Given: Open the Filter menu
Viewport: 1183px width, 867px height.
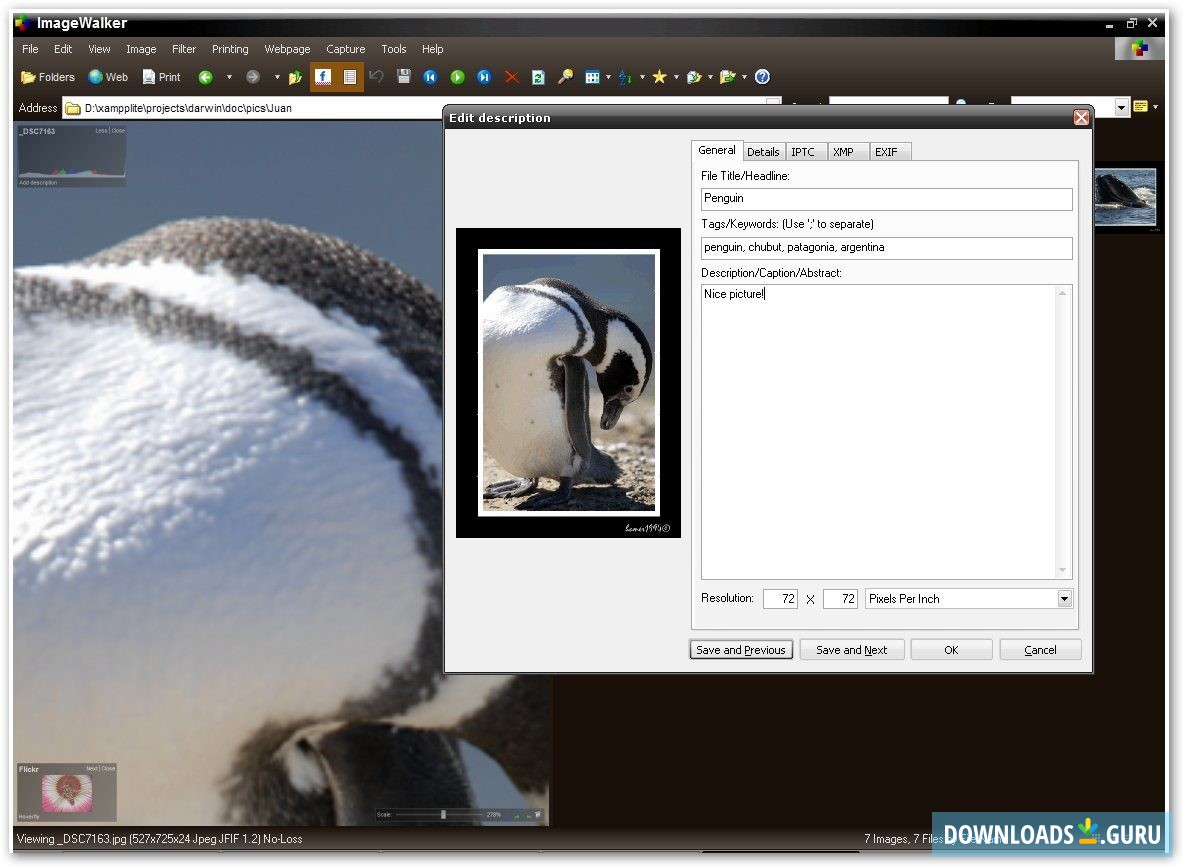Looking at the screenshot, I should tap(184, 49).
